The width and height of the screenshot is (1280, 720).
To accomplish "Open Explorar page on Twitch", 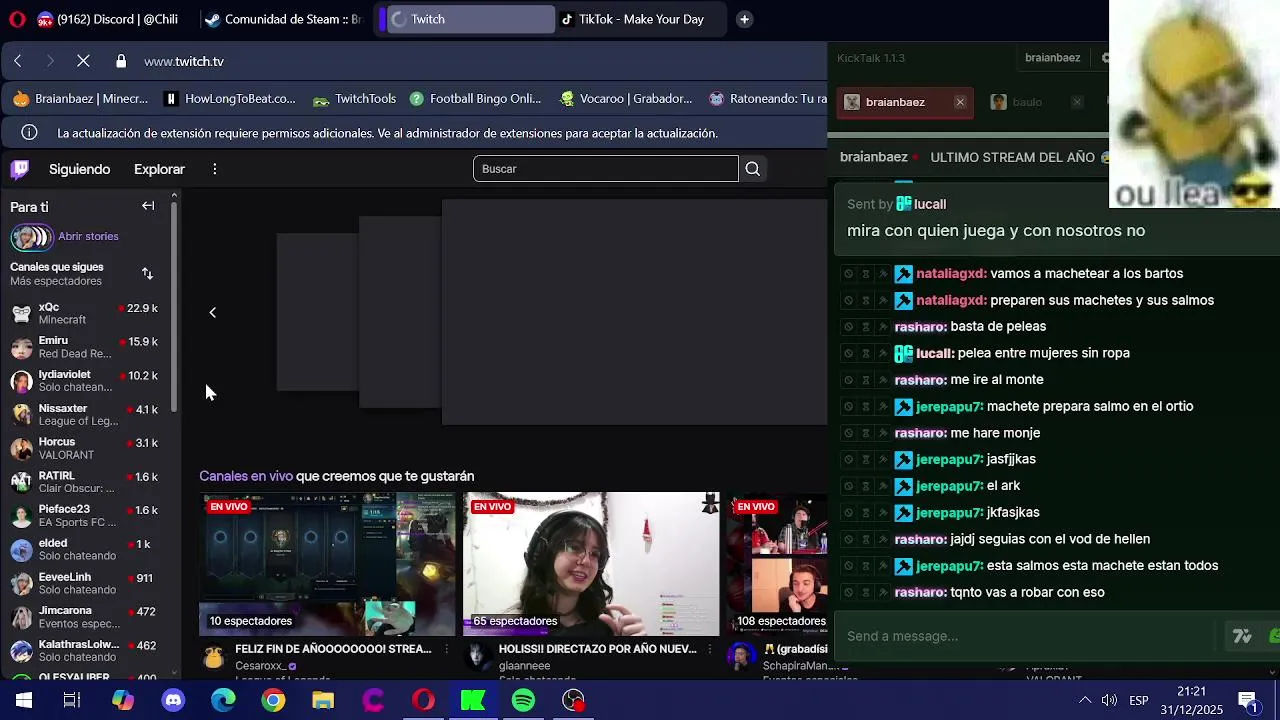I will pos(160,169).
